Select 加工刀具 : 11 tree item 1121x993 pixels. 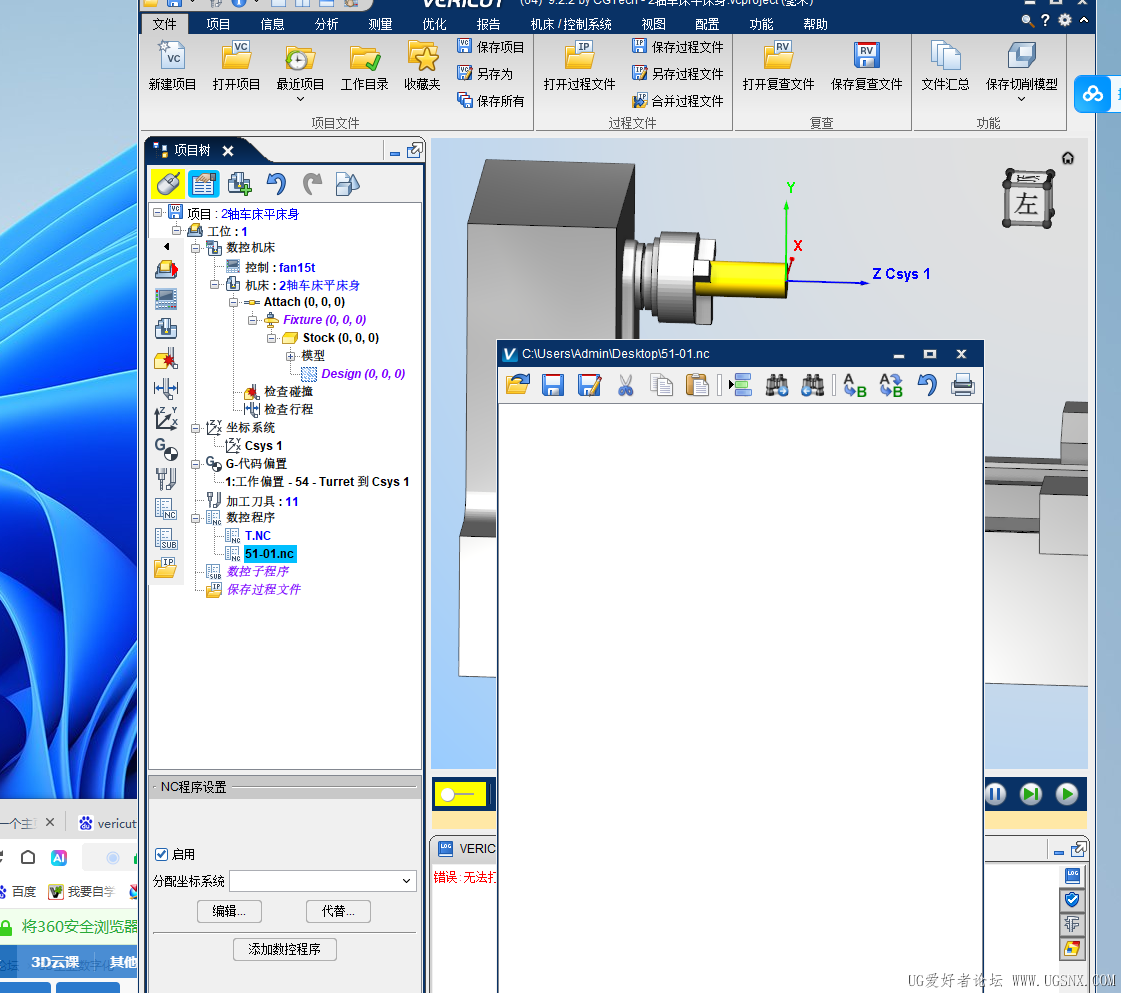[262, 501]
